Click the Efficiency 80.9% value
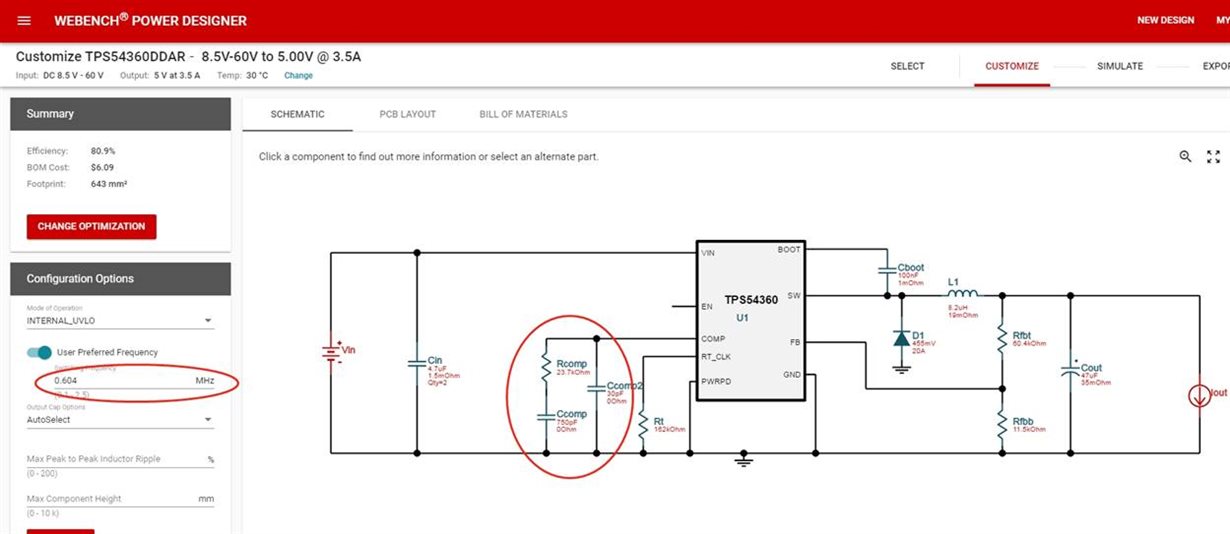The height and width of the screenshot is (534, 1230). (x=103, y=151)
